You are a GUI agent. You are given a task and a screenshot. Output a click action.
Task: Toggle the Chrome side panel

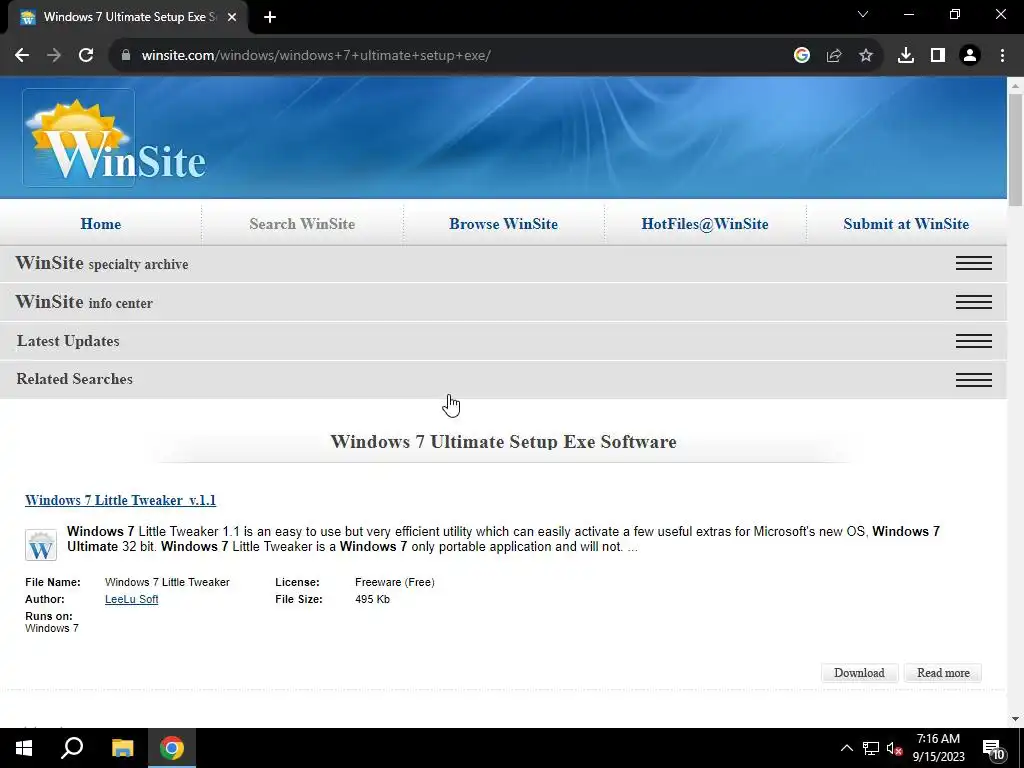[x=938, y=56]
